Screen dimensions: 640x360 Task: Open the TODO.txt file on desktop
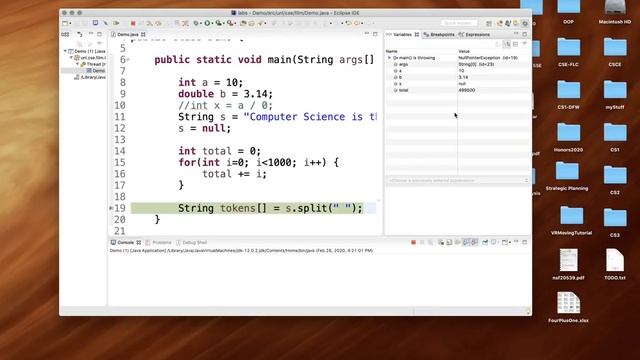(x=615, y=264)
